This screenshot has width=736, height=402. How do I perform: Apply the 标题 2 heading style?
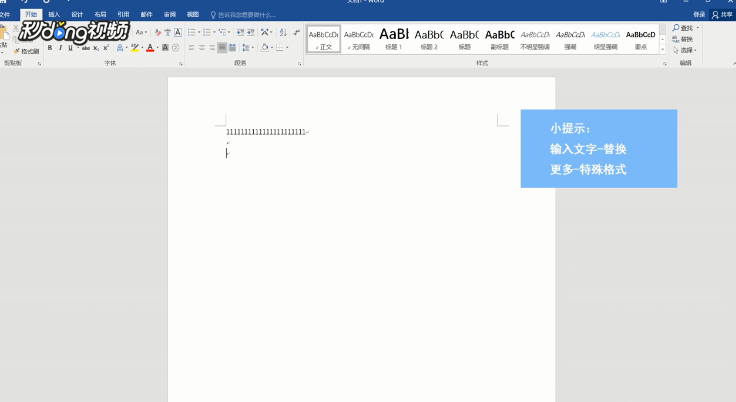pyautogui.click(x=429, y=39)
